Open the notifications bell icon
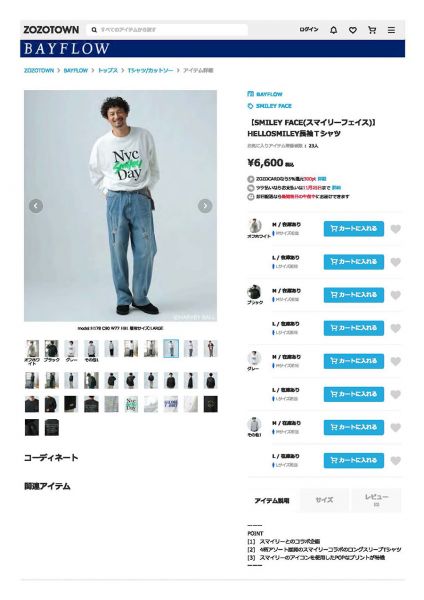Image resolution: width=424 pixels, height=600 pixels. coord(333,30)
